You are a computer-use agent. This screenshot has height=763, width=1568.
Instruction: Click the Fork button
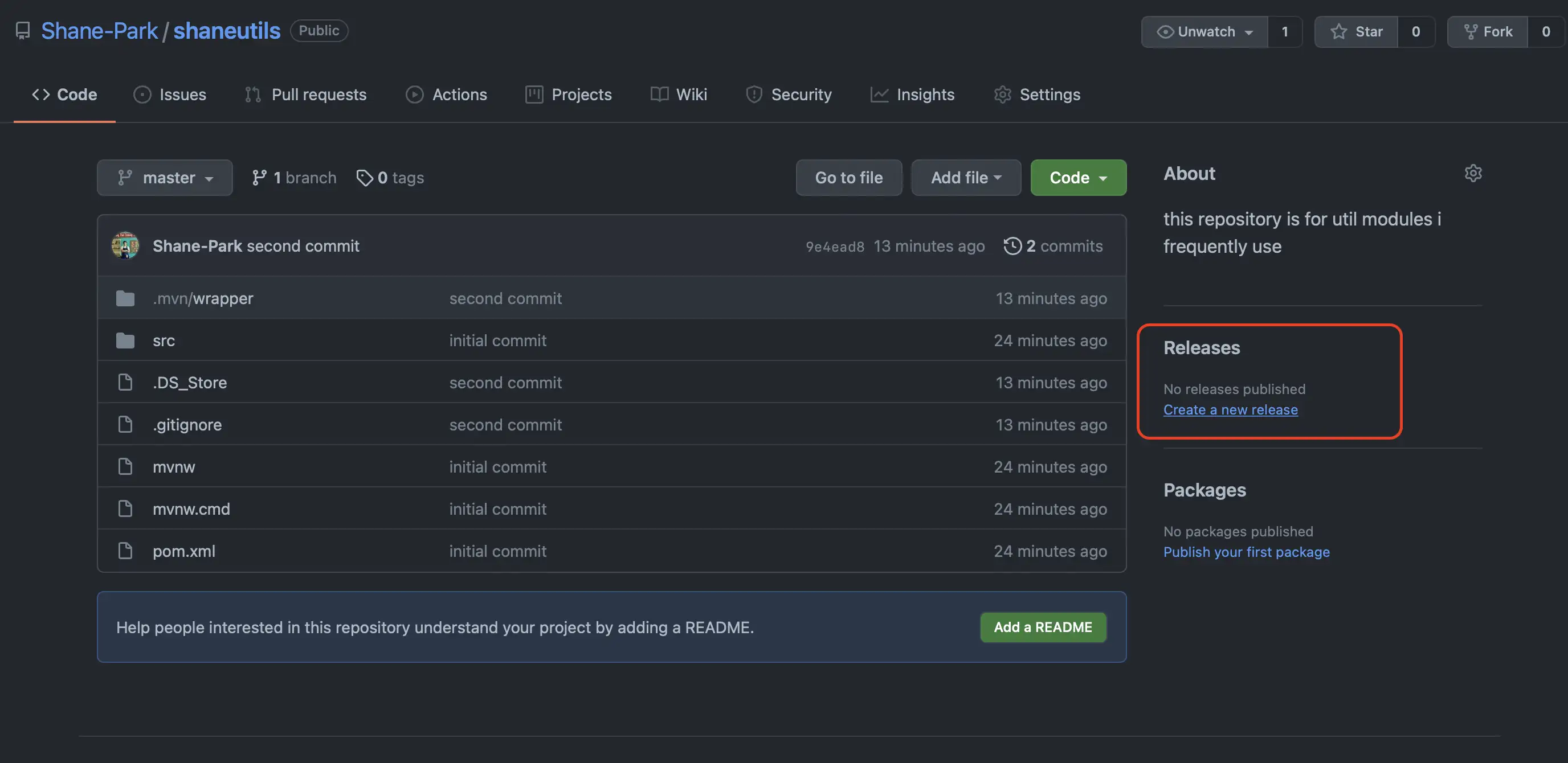pos(1488,32)
